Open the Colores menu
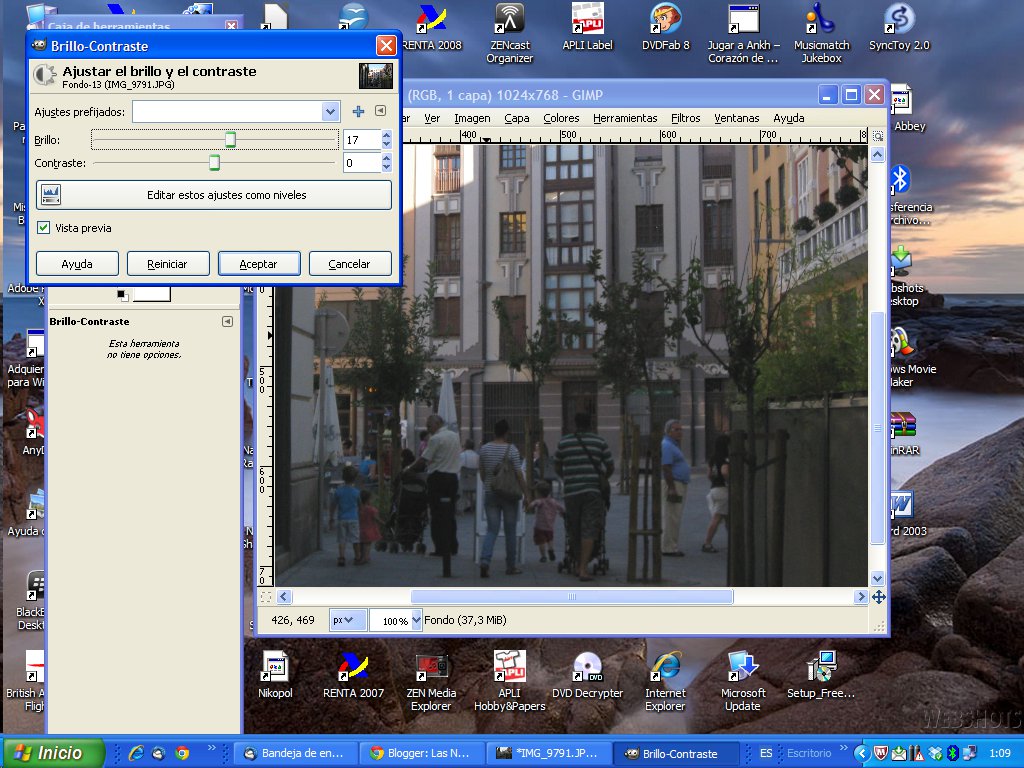This screenshot has height=768, width=1024. pyautogui.click(x=561, y=118)
